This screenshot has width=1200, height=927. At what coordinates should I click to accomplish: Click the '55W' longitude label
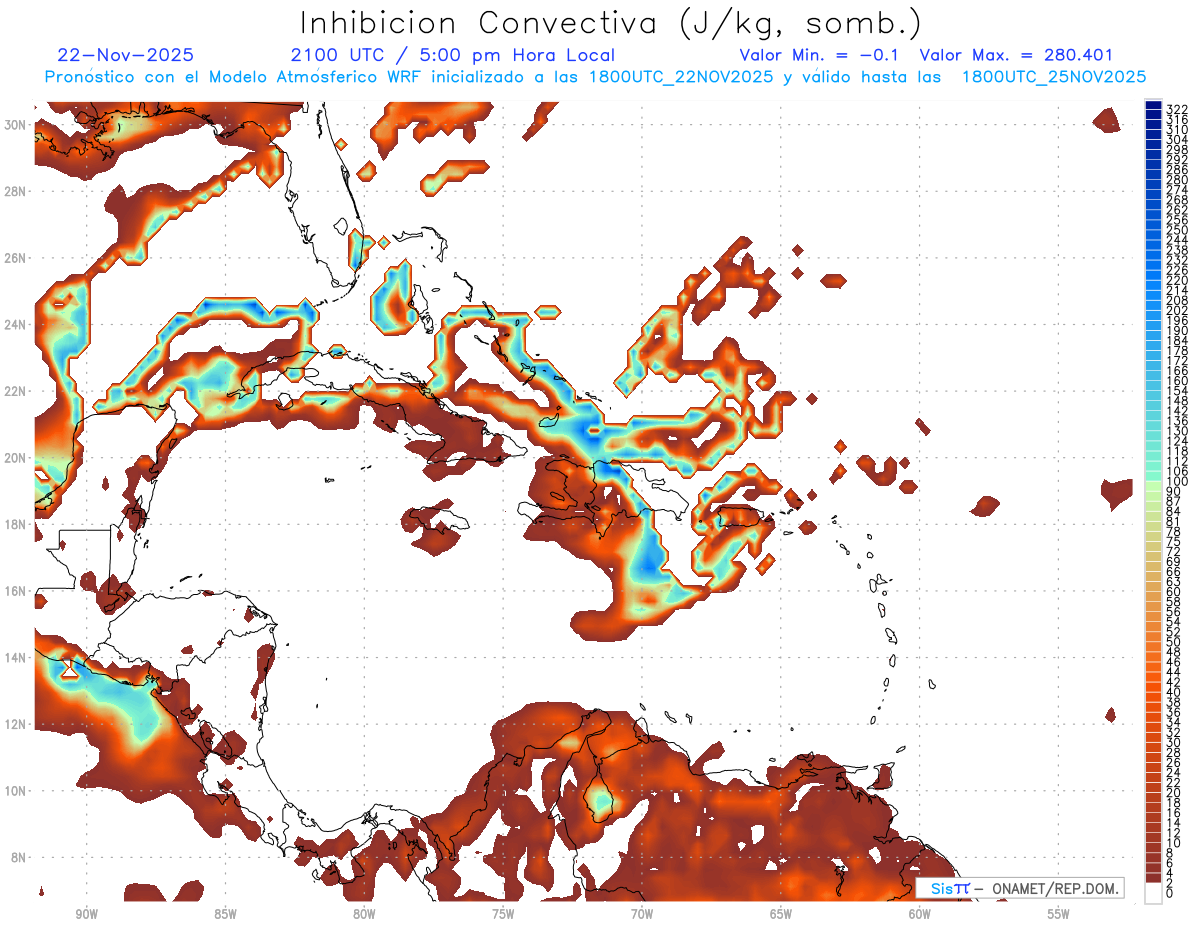(x=1059, y=914)
